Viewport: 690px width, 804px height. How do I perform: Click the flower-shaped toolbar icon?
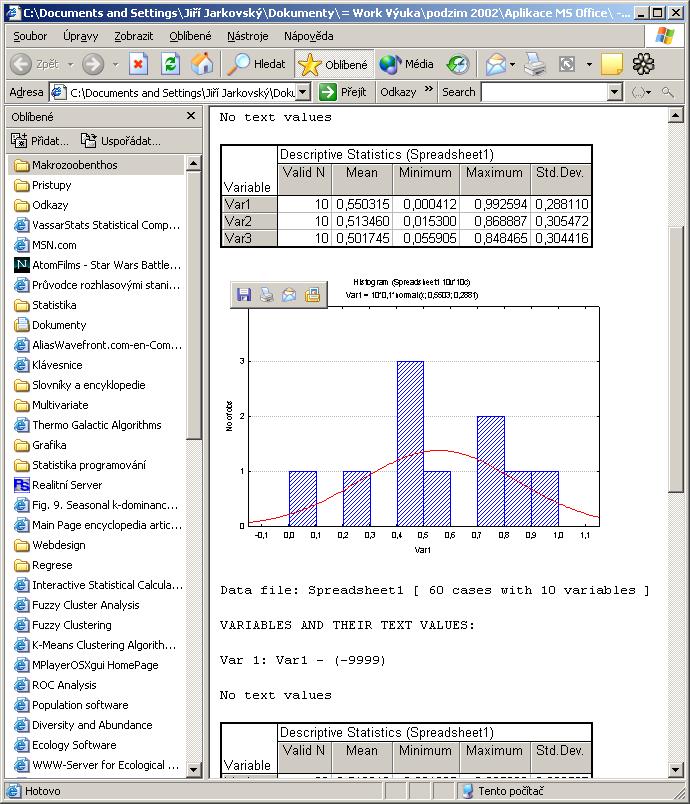(x=643, y=64)
